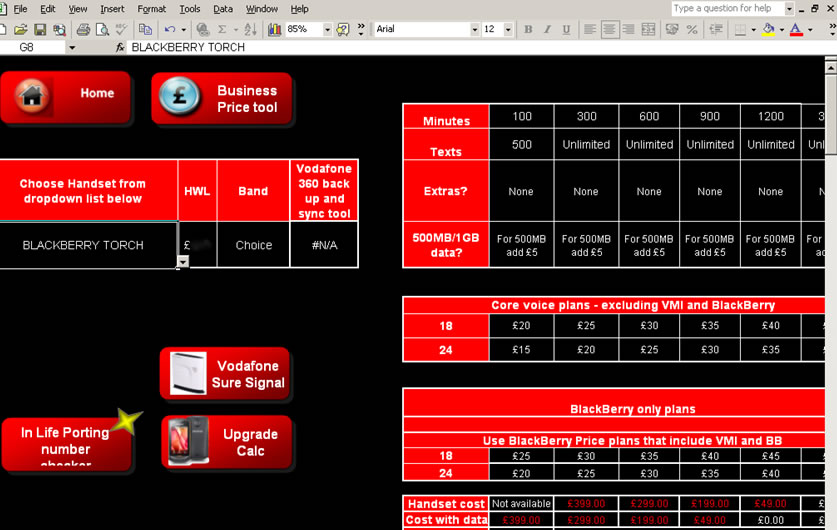This screenshot has width=837, height=530.
Task: Open the font size dropdown
Action: [508, 30]
